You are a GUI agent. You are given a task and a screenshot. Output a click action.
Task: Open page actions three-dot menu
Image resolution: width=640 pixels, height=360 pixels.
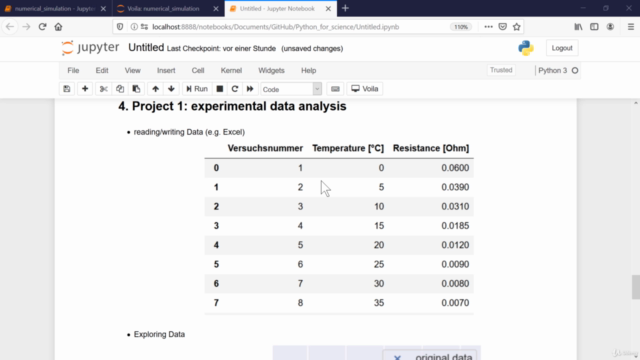click(488, 27)
